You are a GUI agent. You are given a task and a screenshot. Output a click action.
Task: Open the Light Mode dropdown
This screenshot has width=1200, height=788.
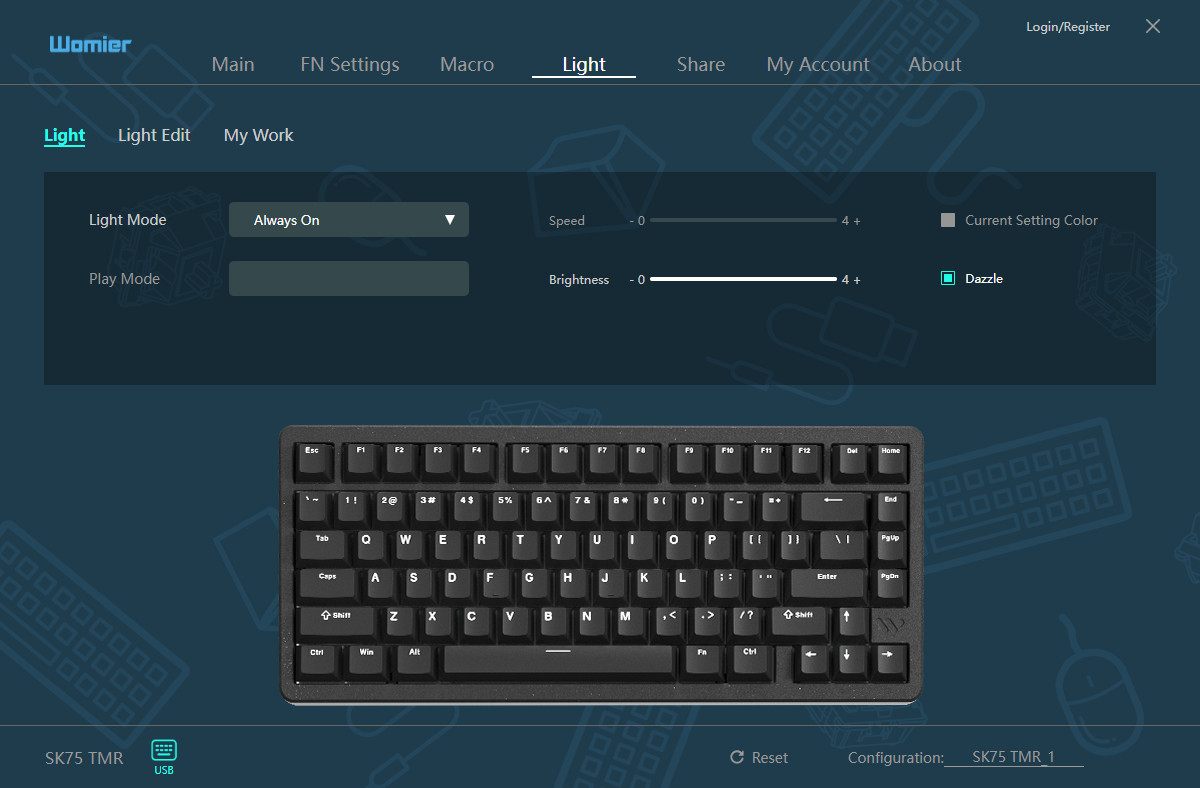pyautogui.click(x=349, y=220)
